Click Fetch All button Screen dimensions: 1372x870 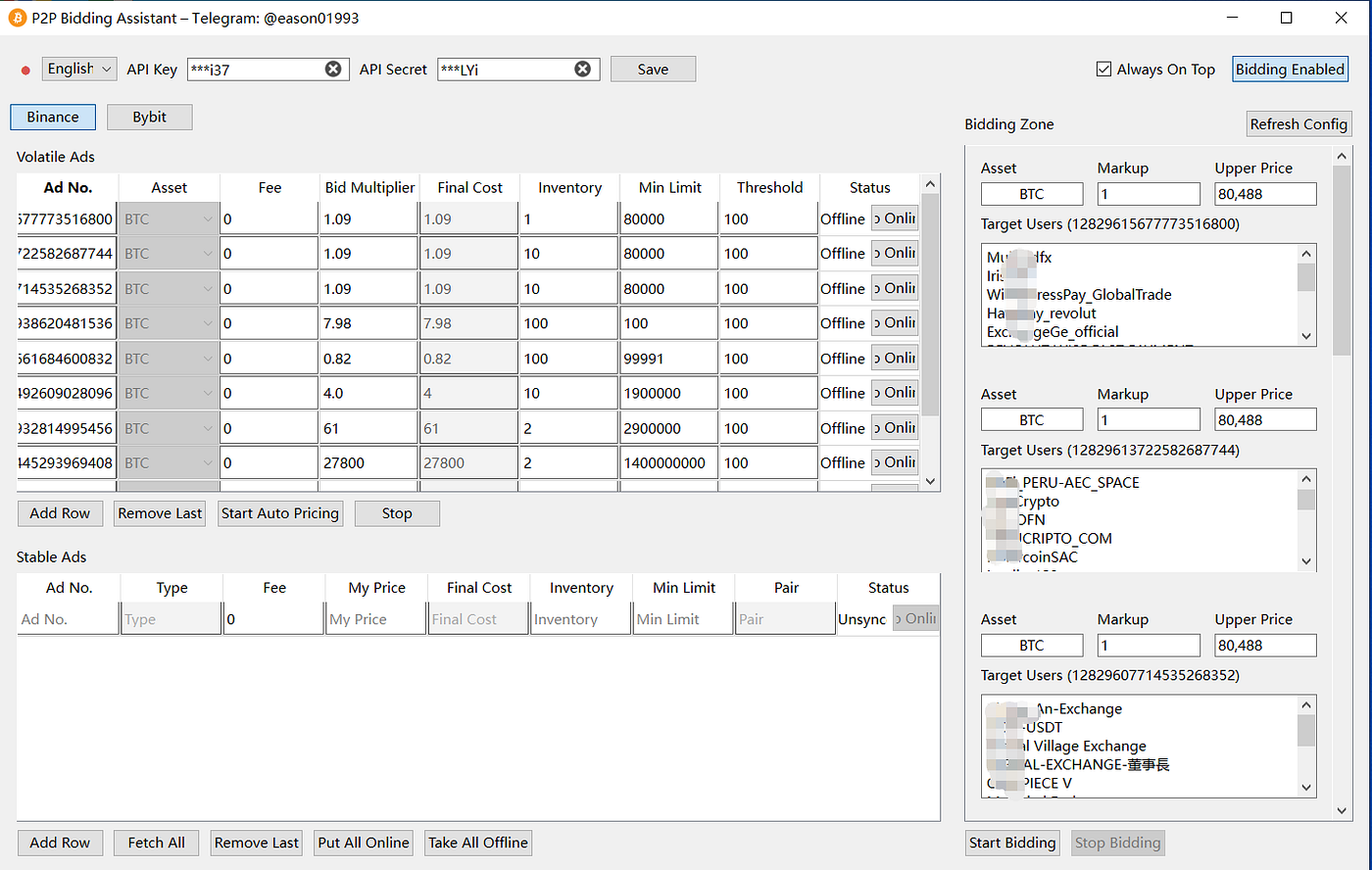(x=156, y=843)
